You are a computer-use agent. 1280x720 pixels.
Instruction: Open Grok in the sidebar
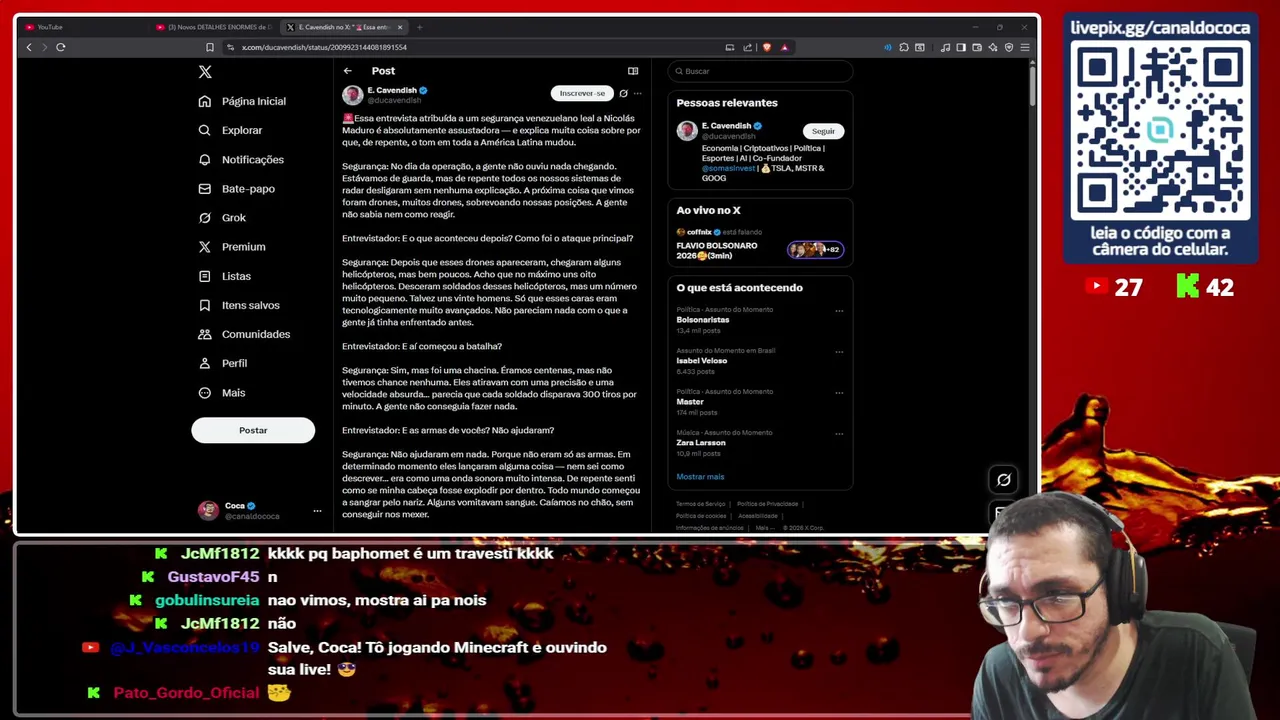[222, 217]
